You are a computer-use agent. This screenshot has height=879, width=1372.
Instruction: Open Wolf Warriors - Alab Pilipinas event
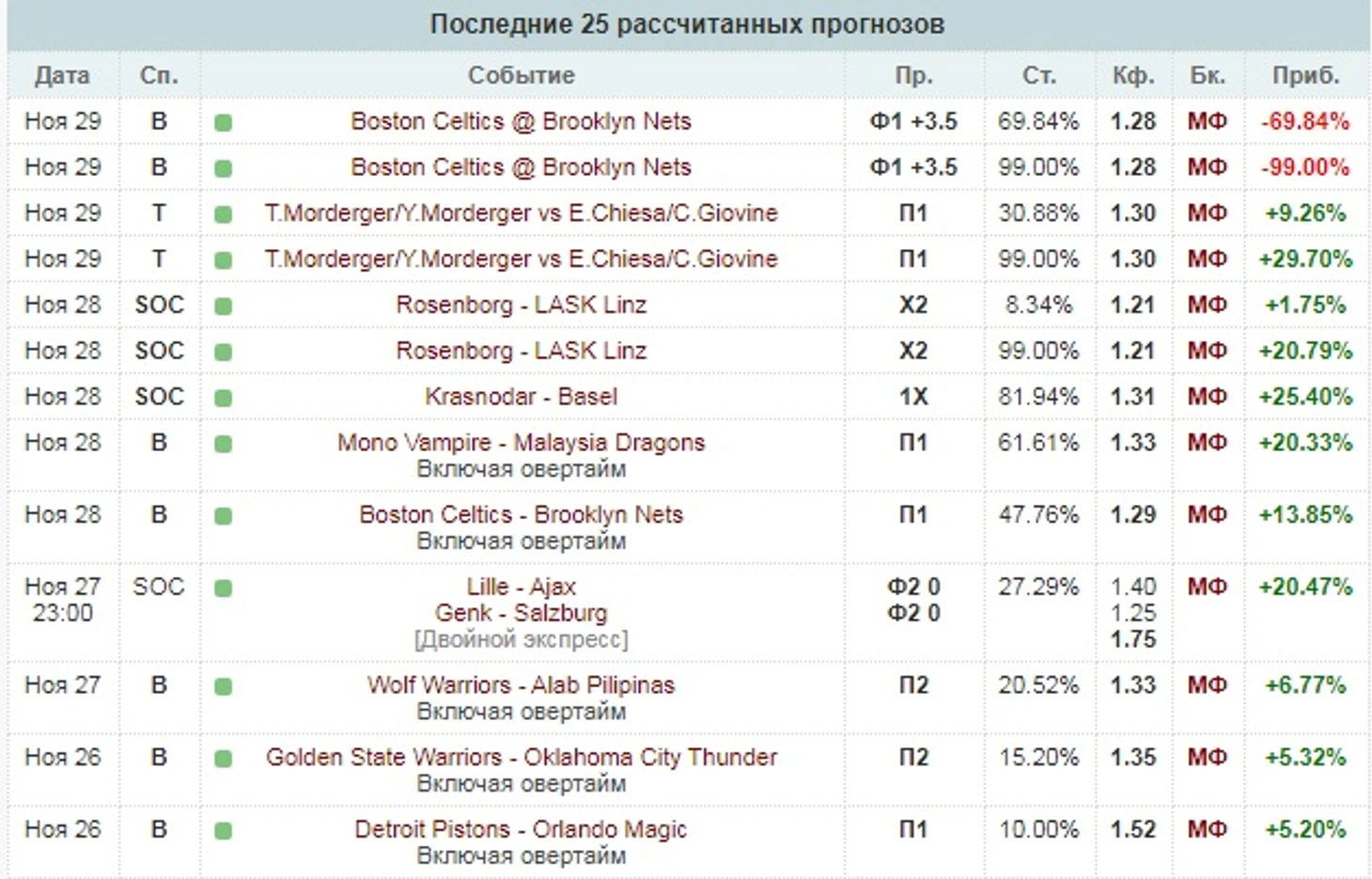pos(521,684)
